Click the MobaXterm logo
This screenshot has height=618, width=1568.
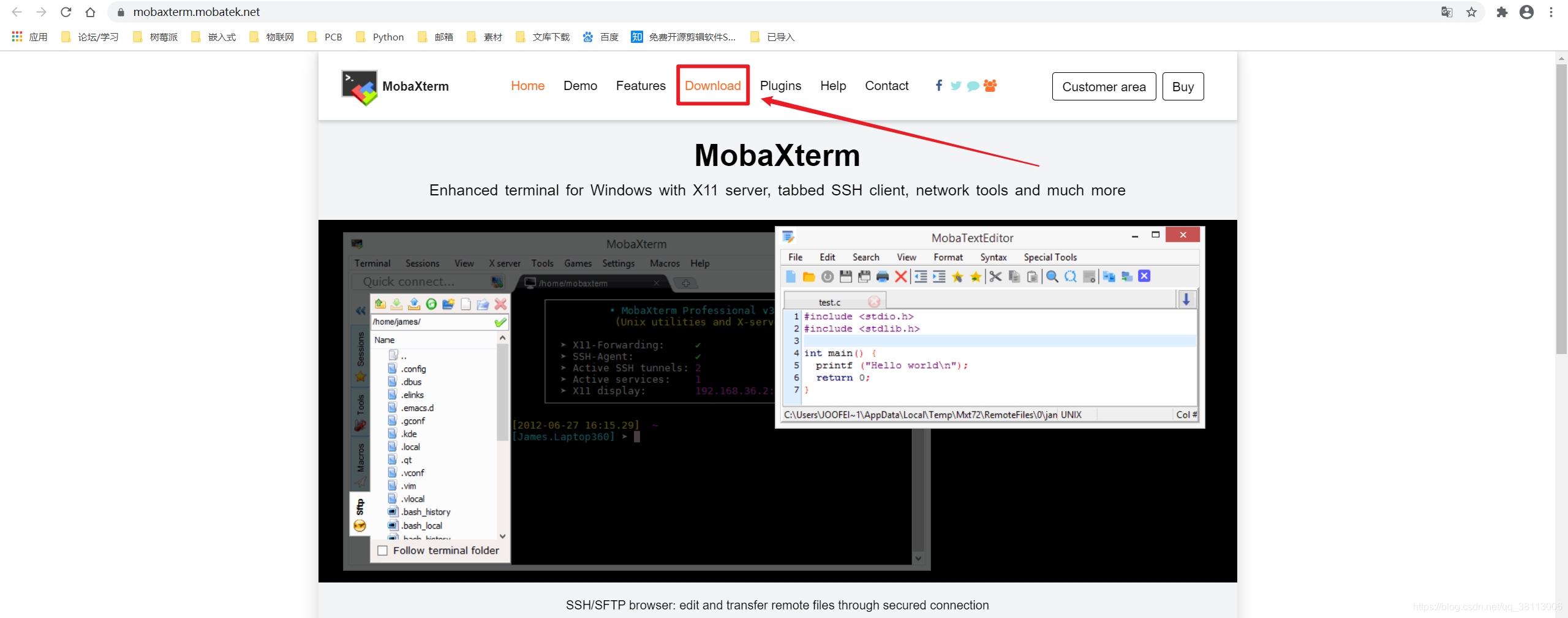396,87
